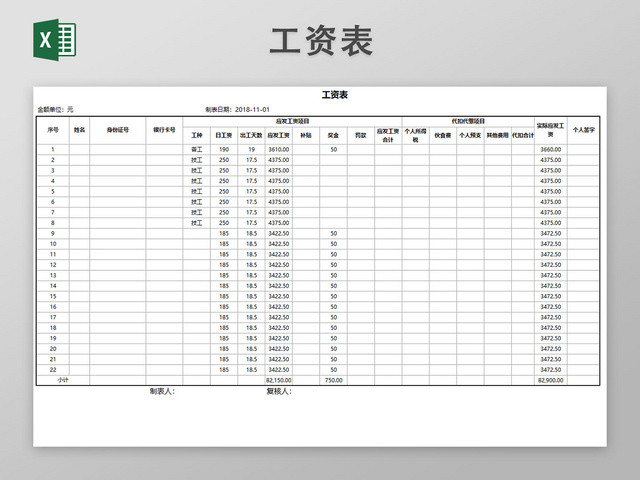Click the 序号 column header
The image size is (640, 480).
(x=53, y=130)
